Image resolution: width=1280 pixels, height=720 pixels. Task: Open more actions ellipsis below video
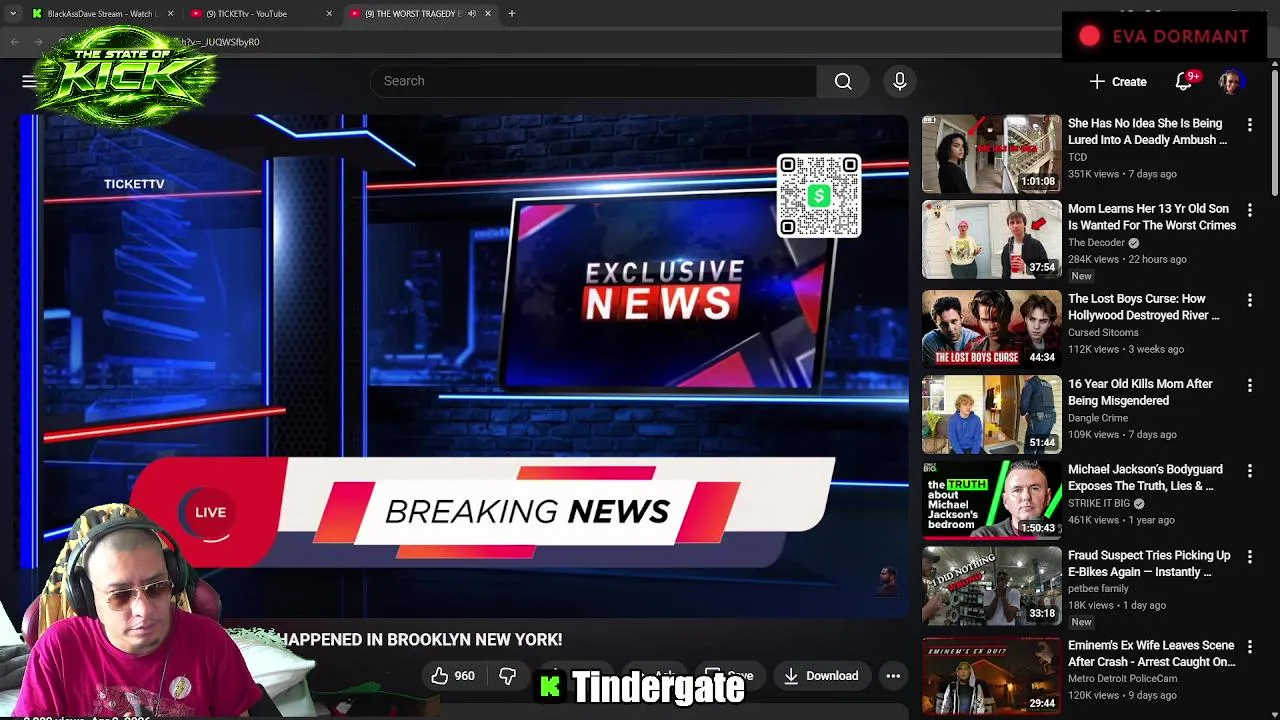pyautogui.click(x=893, y=676)
